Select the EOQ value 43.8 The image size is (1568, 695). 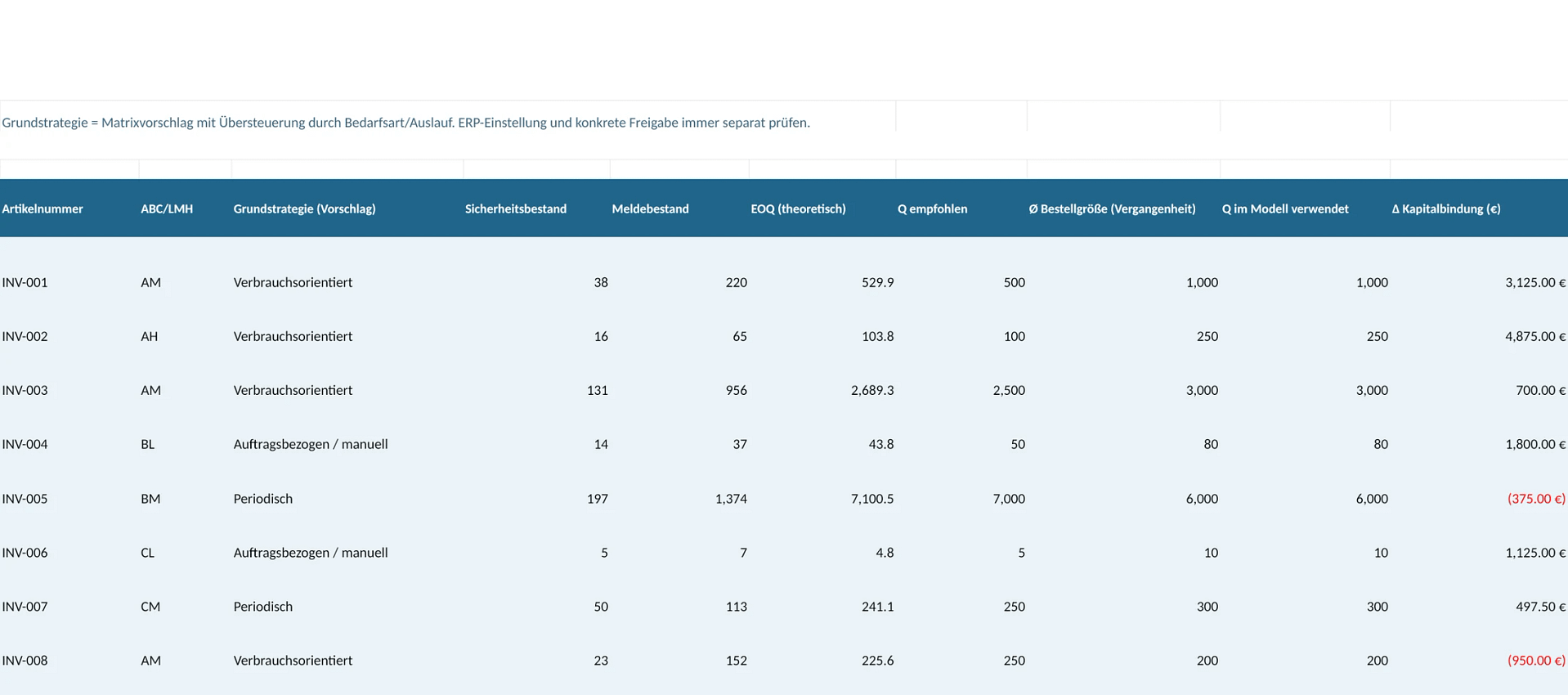tap(880, 444)
